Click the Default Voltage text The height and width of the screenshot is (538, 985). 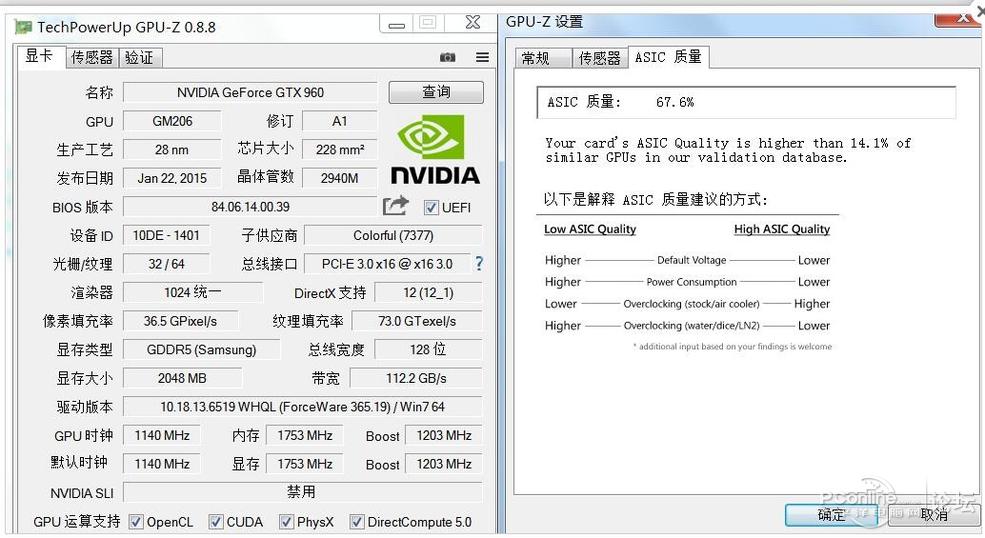(x=692, y=260)
